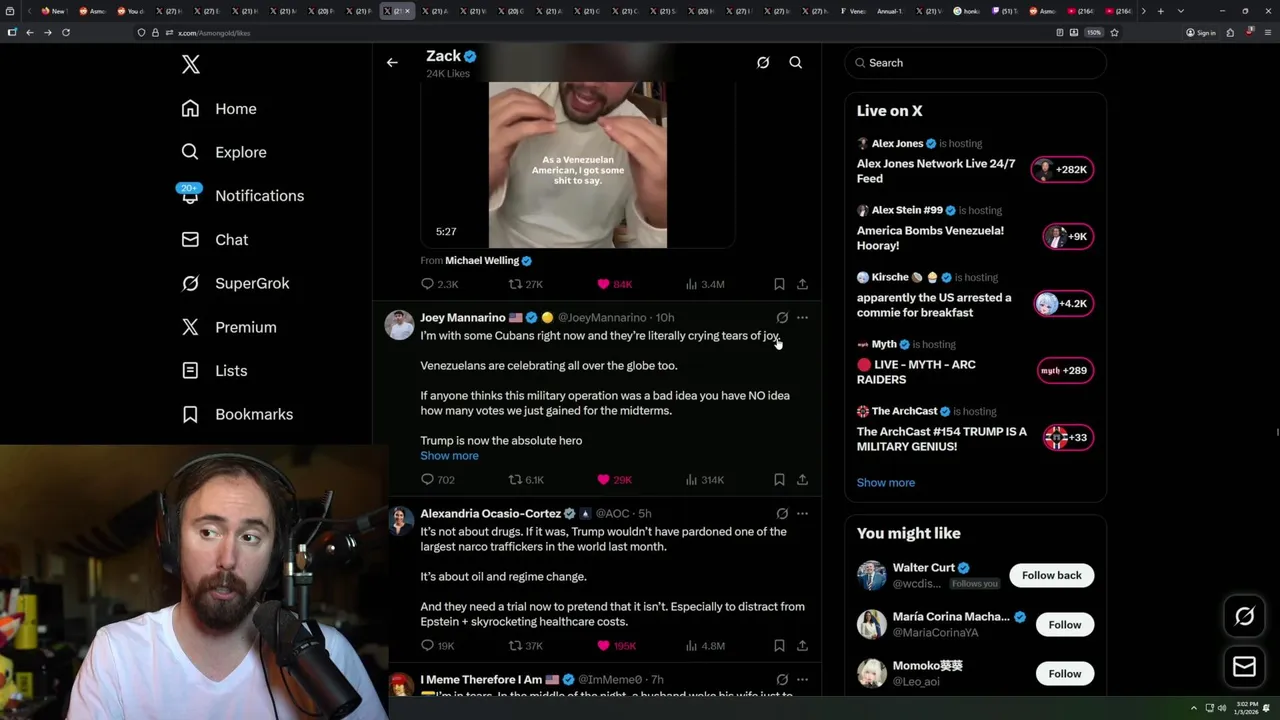Viewport: 1280px width, 720px height.
Task: Unlike AOC's post, 195K
Action: click(616, 646)
